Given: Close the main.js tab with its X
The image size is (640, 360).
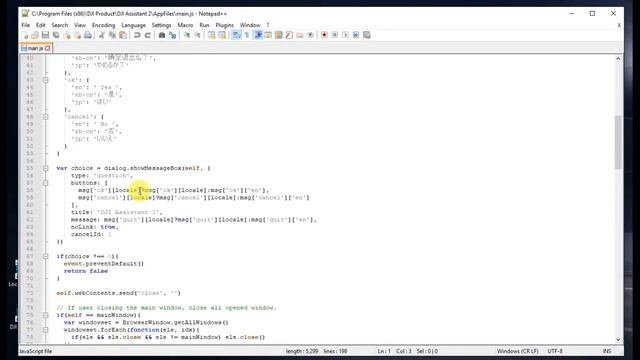Looking at the screenshot, I should 48,48.
